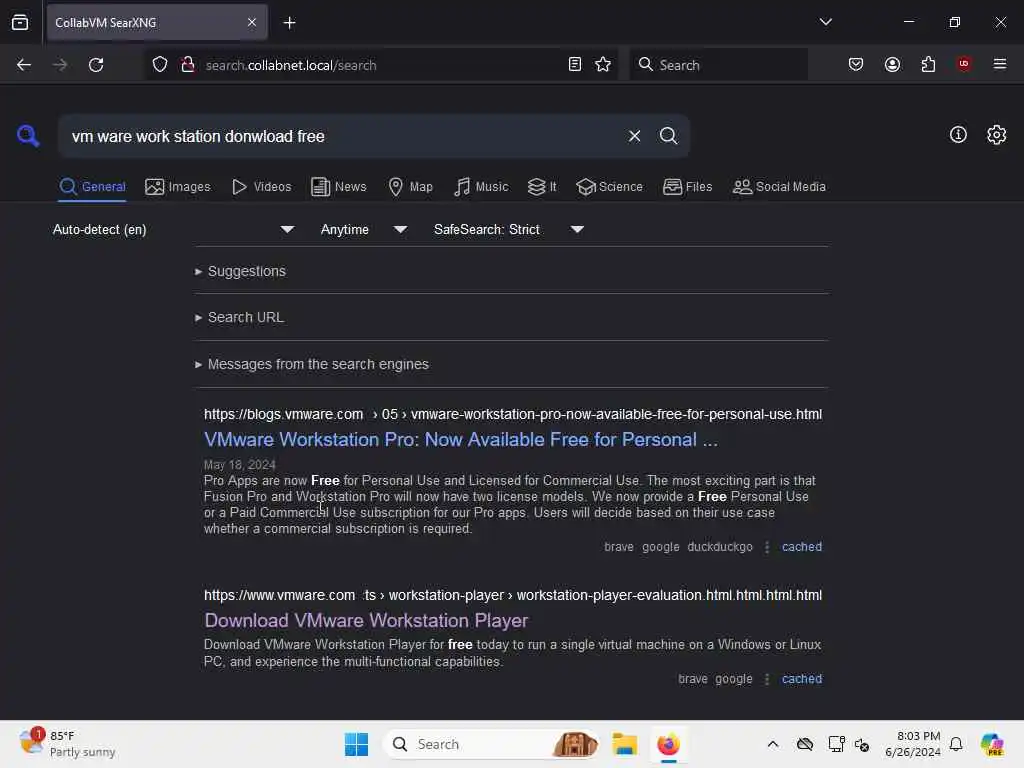
Task: Open the Windows Start button
Action: tap(356, 744)
